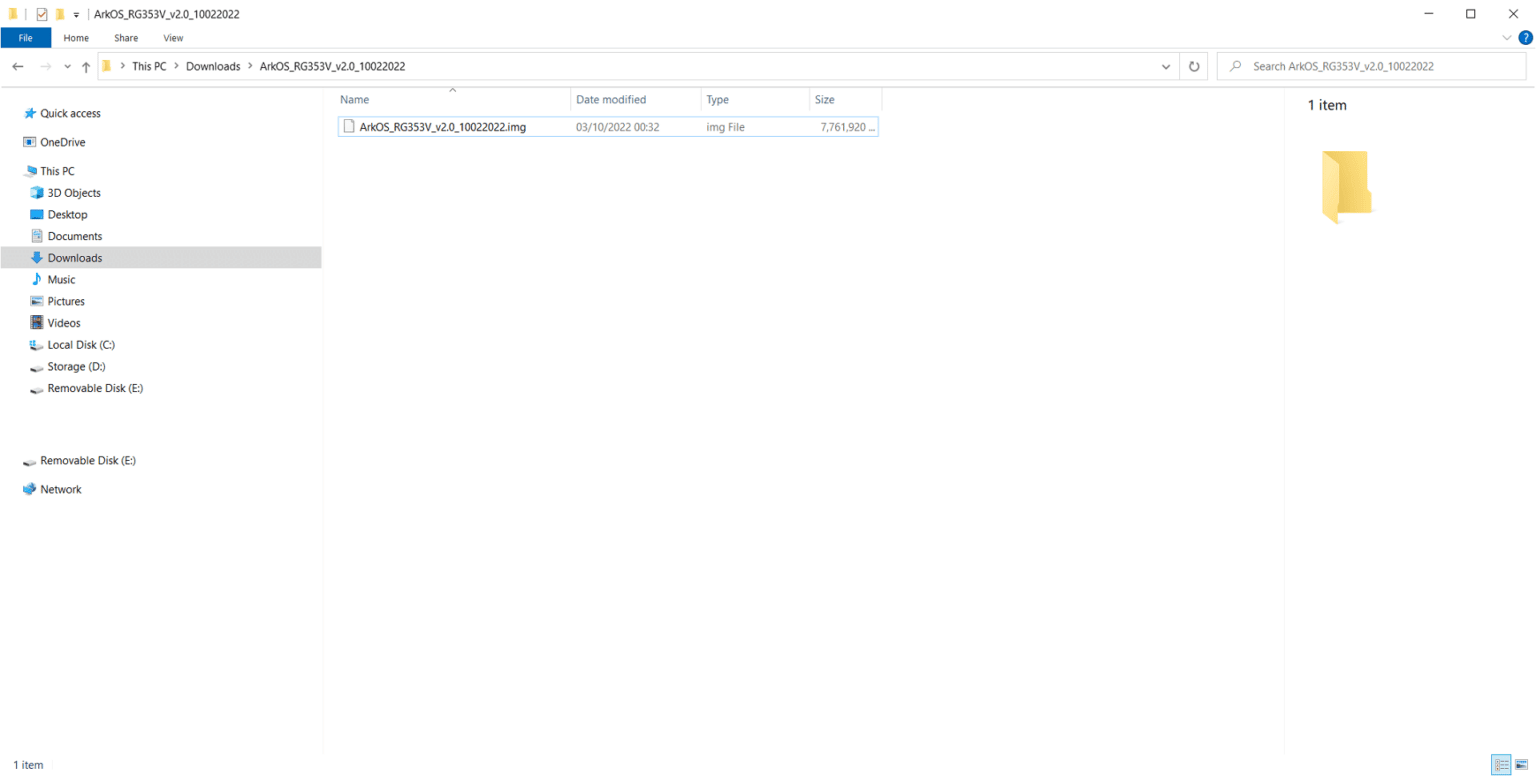Viewport: 1536px width, 776px height.
Task: Click the Back navigation arrow
Action: point(18,66)
